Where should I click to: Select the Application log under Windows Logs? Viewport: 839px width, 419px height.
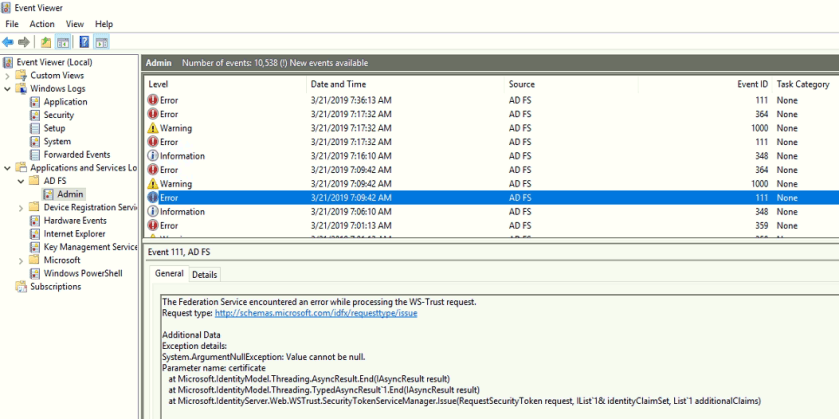[65, 102]
